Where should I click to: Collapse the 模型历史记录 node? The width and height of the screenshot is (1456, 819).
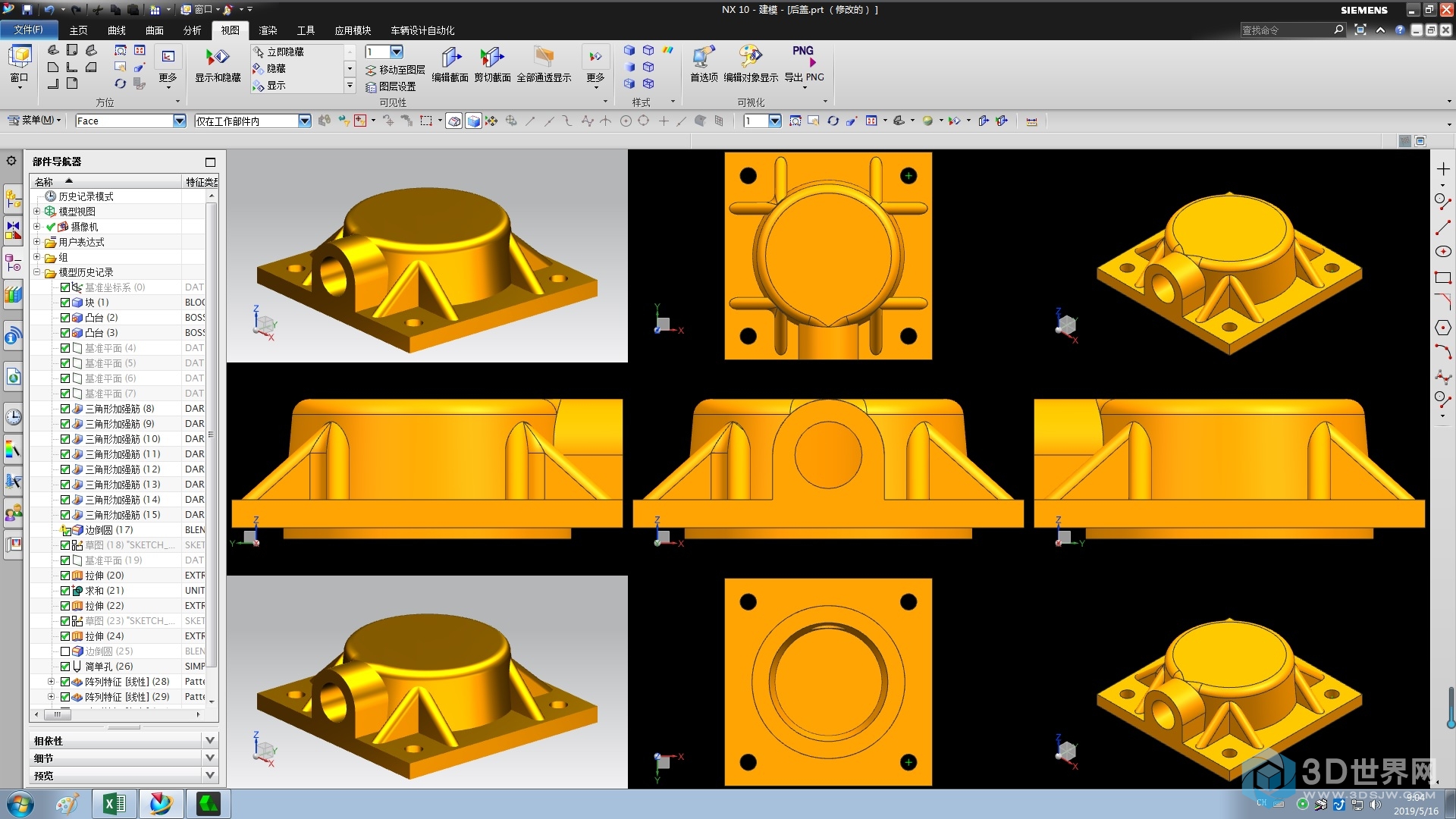[36, 272]
